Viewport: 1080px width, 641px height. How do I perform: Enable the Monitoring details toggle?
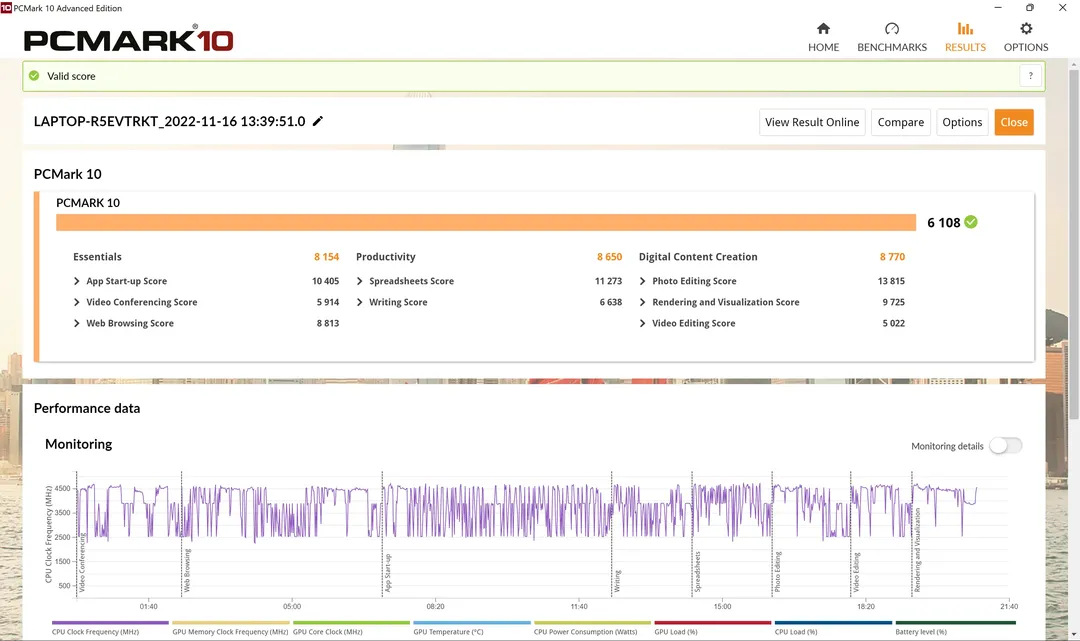(x=1005, y=446)
